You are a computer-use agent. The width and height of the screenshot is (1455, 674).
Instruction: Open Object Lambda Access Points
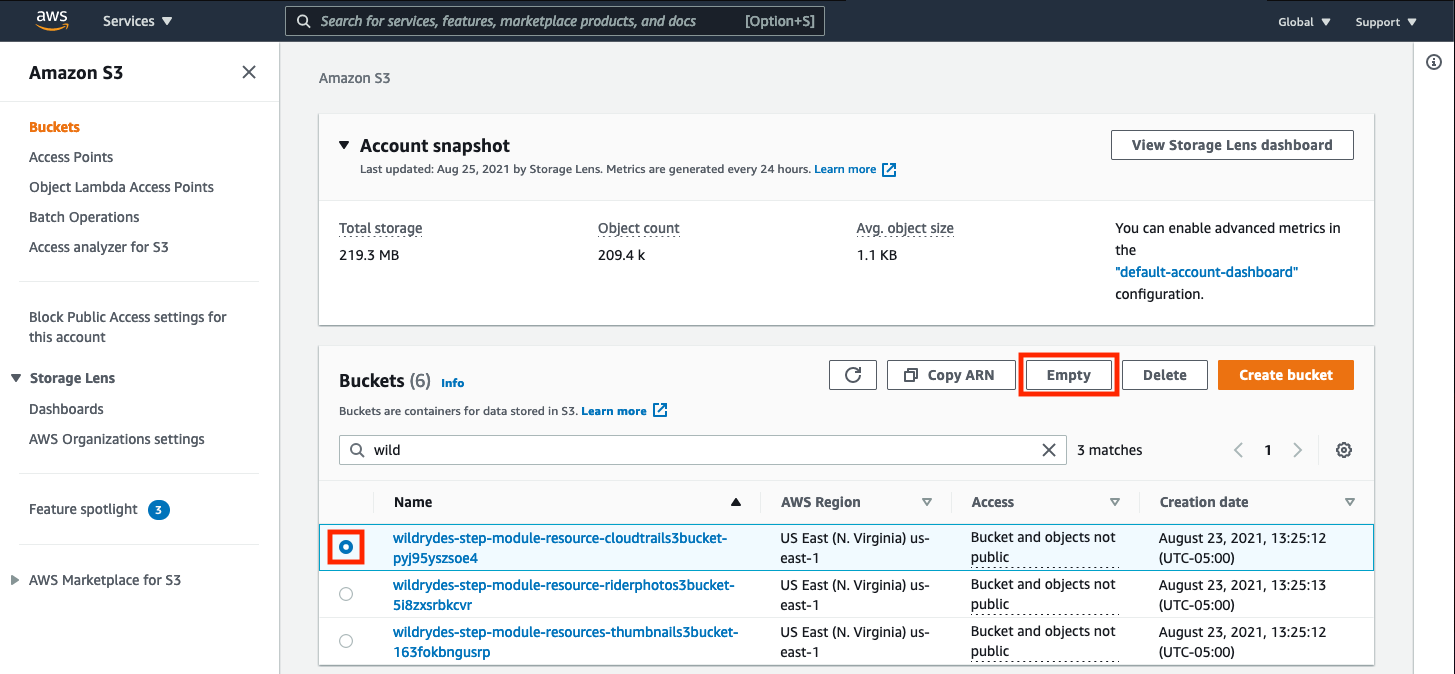pos(121,187)
